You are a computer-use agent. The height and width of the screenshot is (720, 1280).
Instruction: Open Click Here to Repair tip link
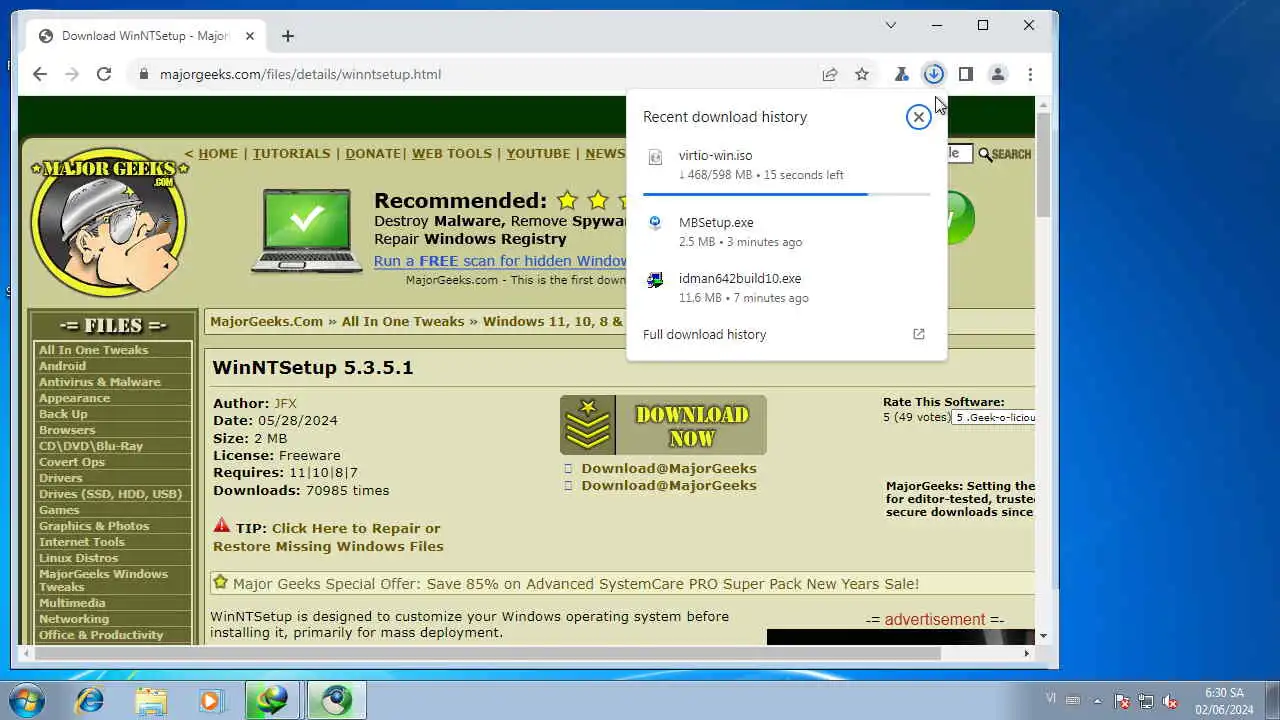(328, 537)
